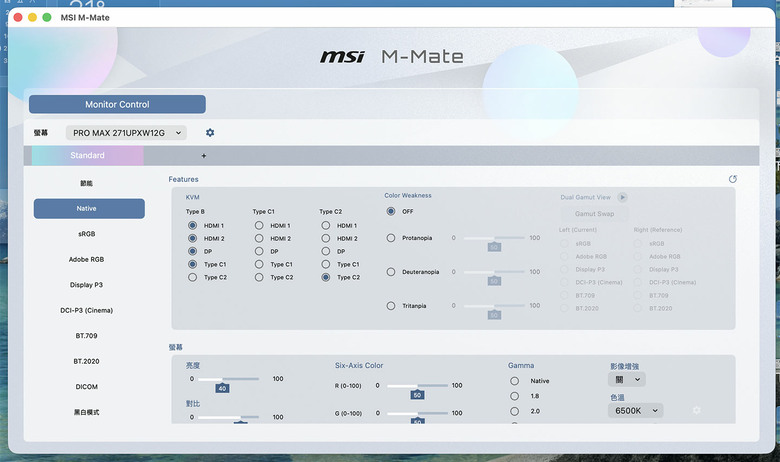This screenshot has height=462, width=780.
Task: Select the DCI-P3 (Cinema) mode
Action: [x=87, y=310]
